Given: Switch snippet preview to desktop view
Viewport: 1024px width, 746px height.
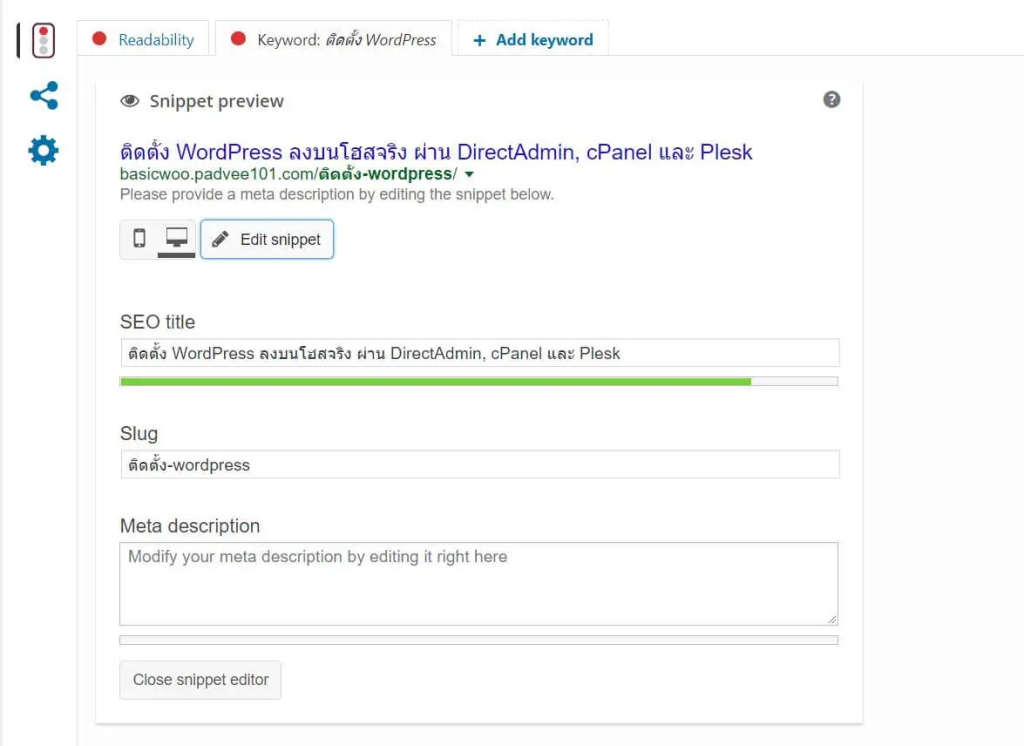Looking at the screenshot, I should (x=177, y=238).
